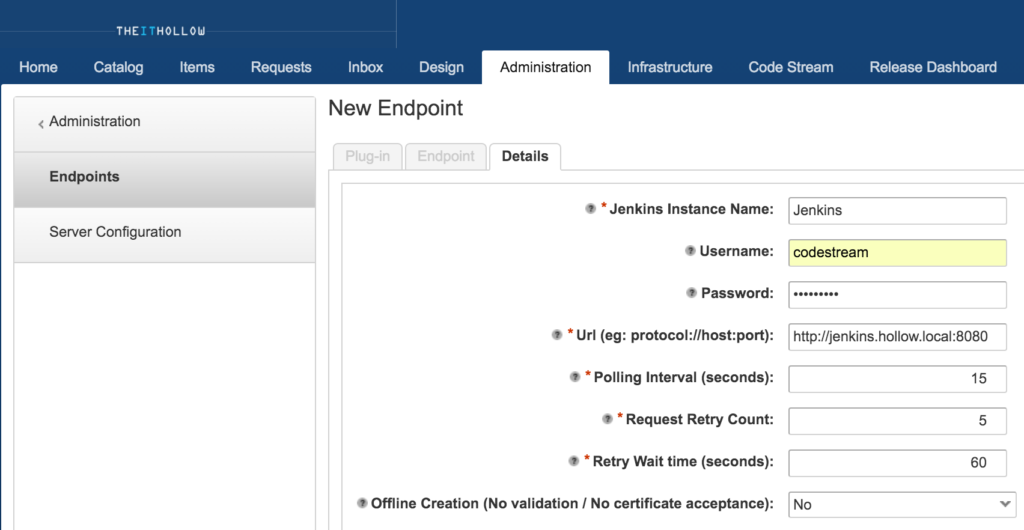Click the Jenkins Instance Name field
Image resolution: width=1024 pixels, height=530 pixels.
[x=897, y=211]
